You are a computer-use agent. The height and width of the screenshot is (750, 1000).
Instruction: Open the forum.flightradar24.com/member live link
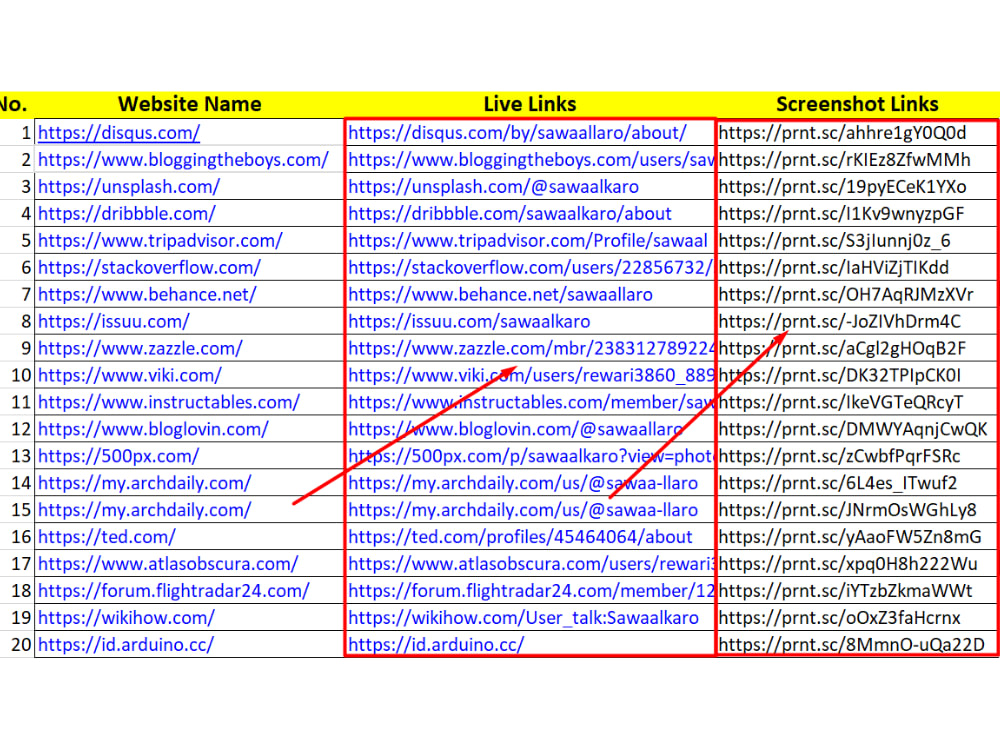click(531, 591)
